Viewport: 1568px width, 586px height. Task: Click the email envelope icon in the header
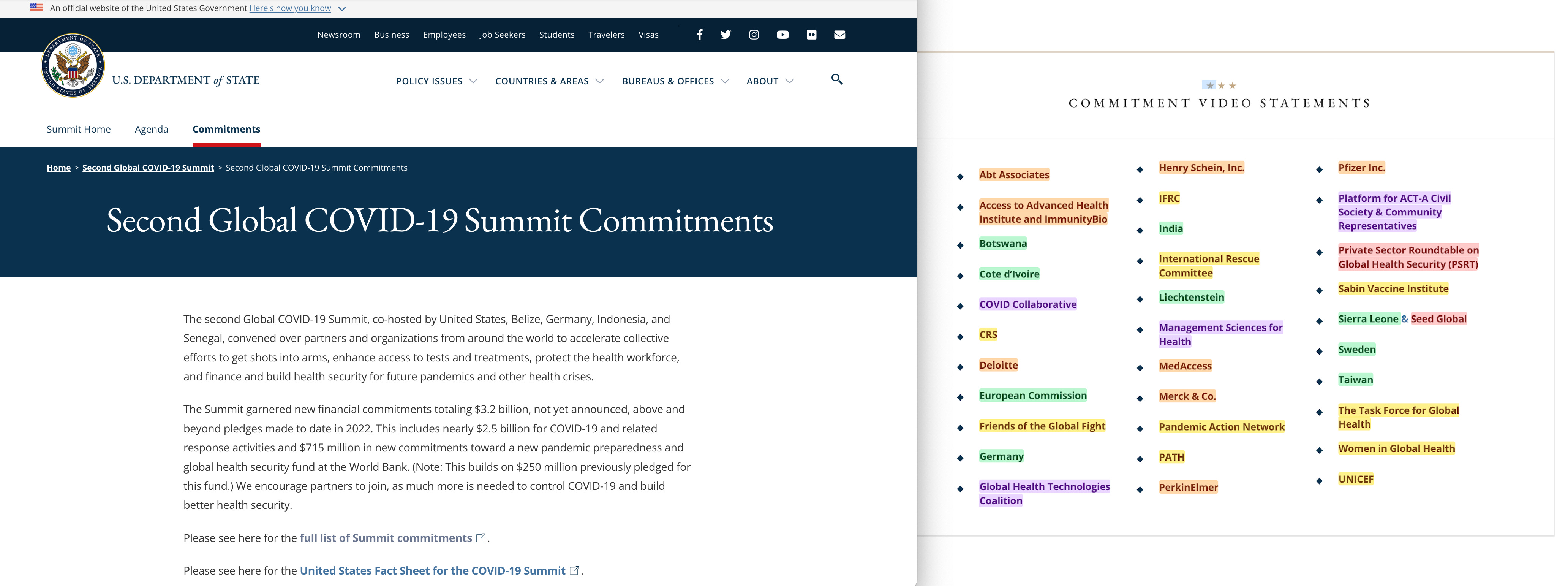839,35
